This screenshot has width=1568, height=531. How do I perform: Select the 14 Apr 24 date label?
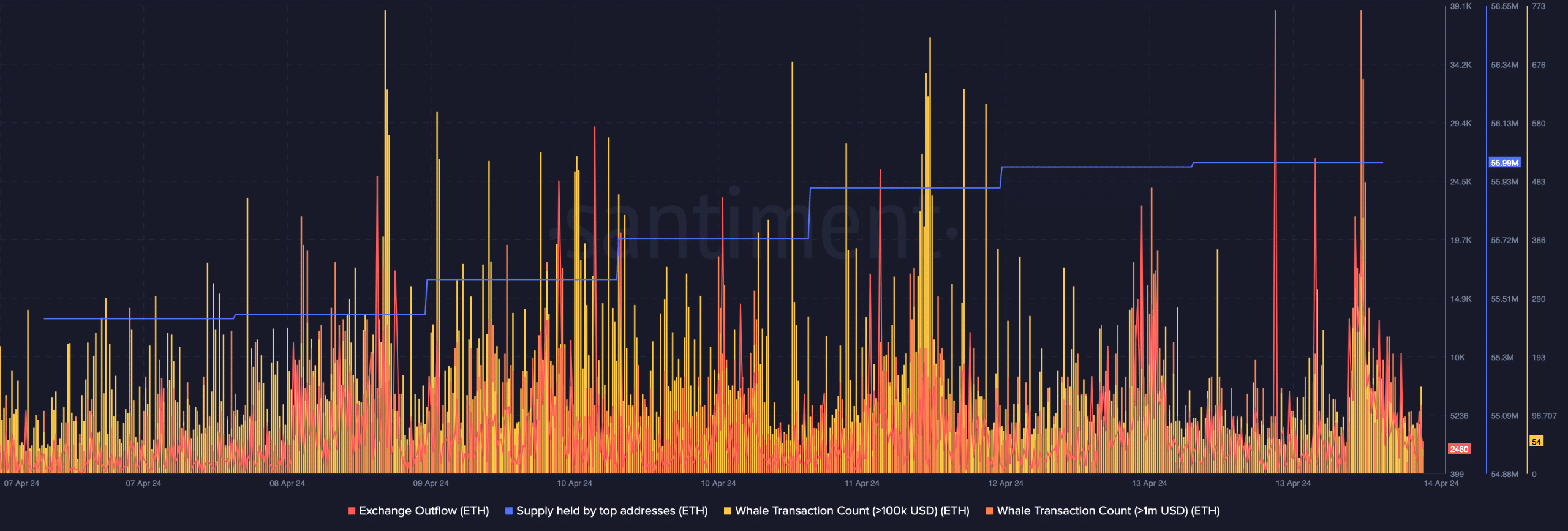coord(1441,483)
